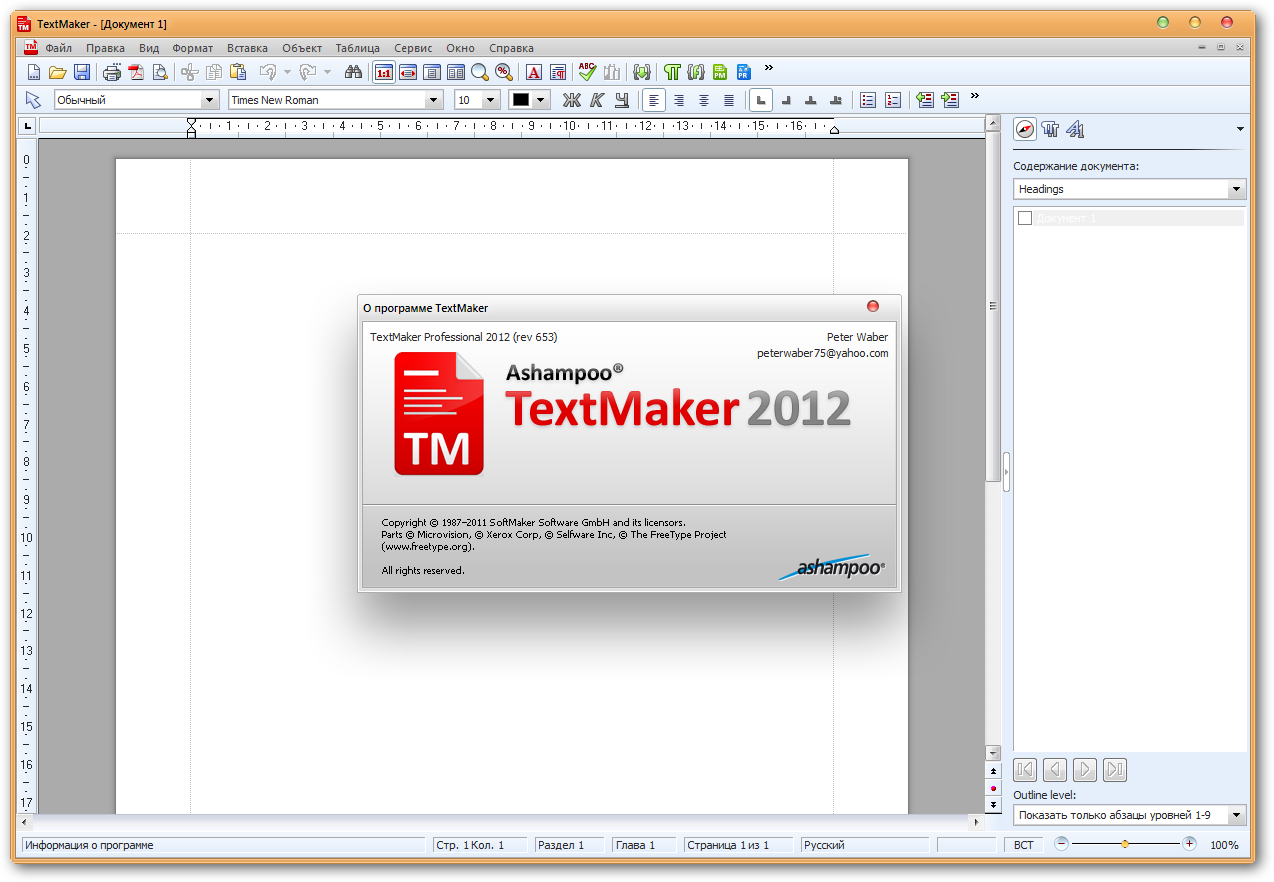Click the compass navigator icon in sidebar
Image resolution: width=1274 pixels, height=882 pixels.
click(x=1025, y=129)
